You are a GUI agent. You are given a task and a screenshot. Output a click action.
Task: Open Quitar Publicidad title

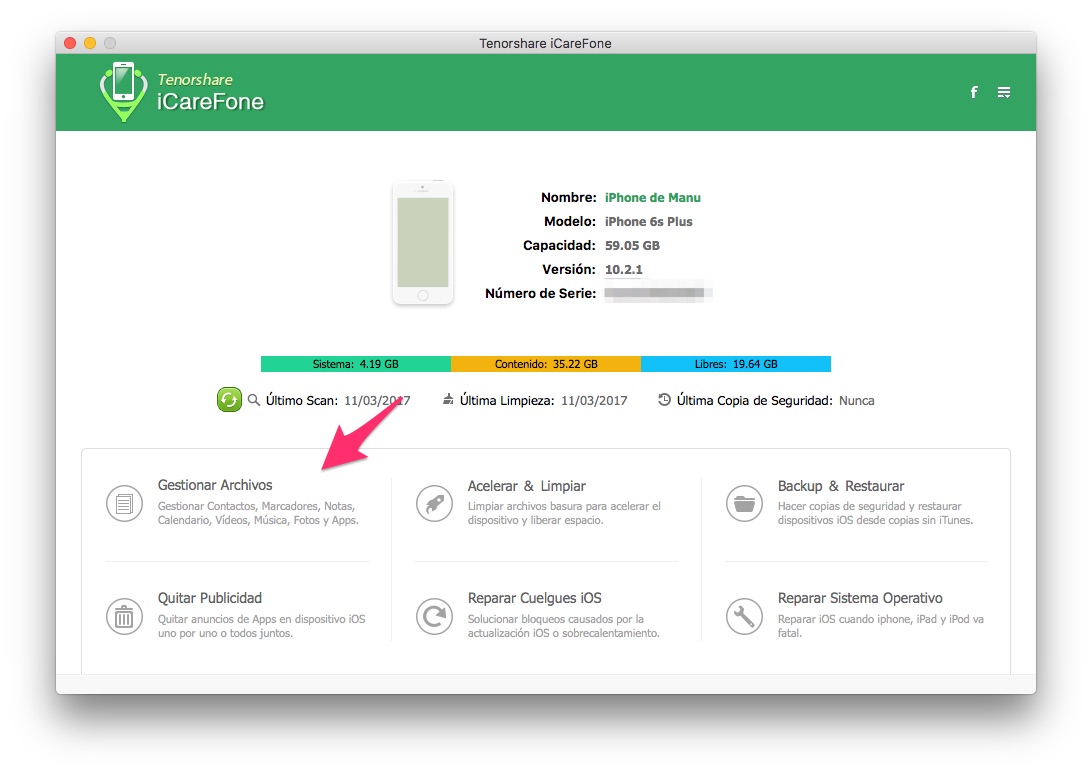210,598
